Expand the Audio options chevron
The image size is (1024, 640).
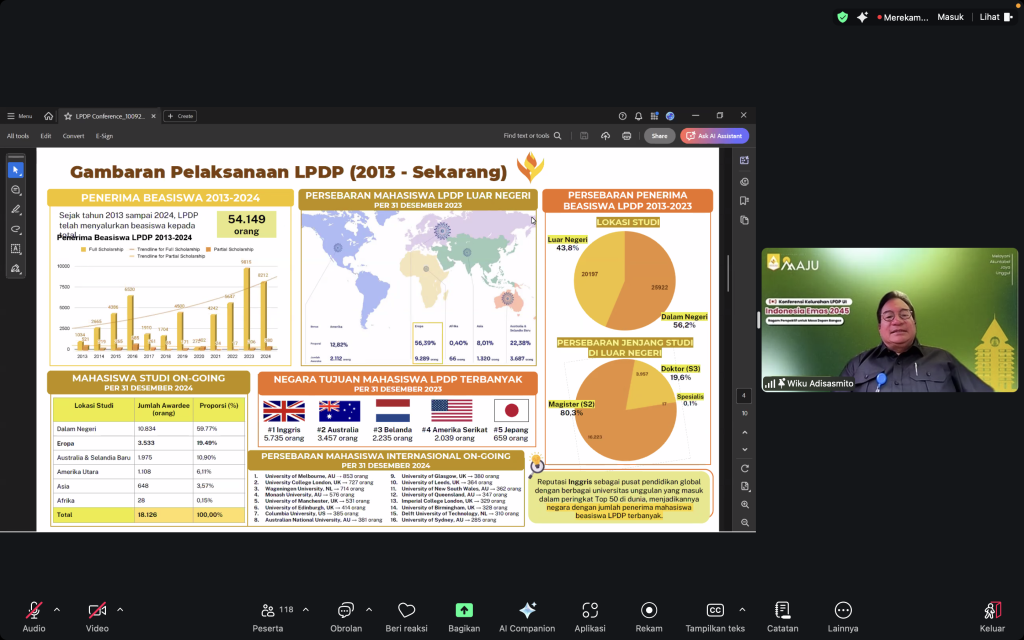[x=56, y=609]
